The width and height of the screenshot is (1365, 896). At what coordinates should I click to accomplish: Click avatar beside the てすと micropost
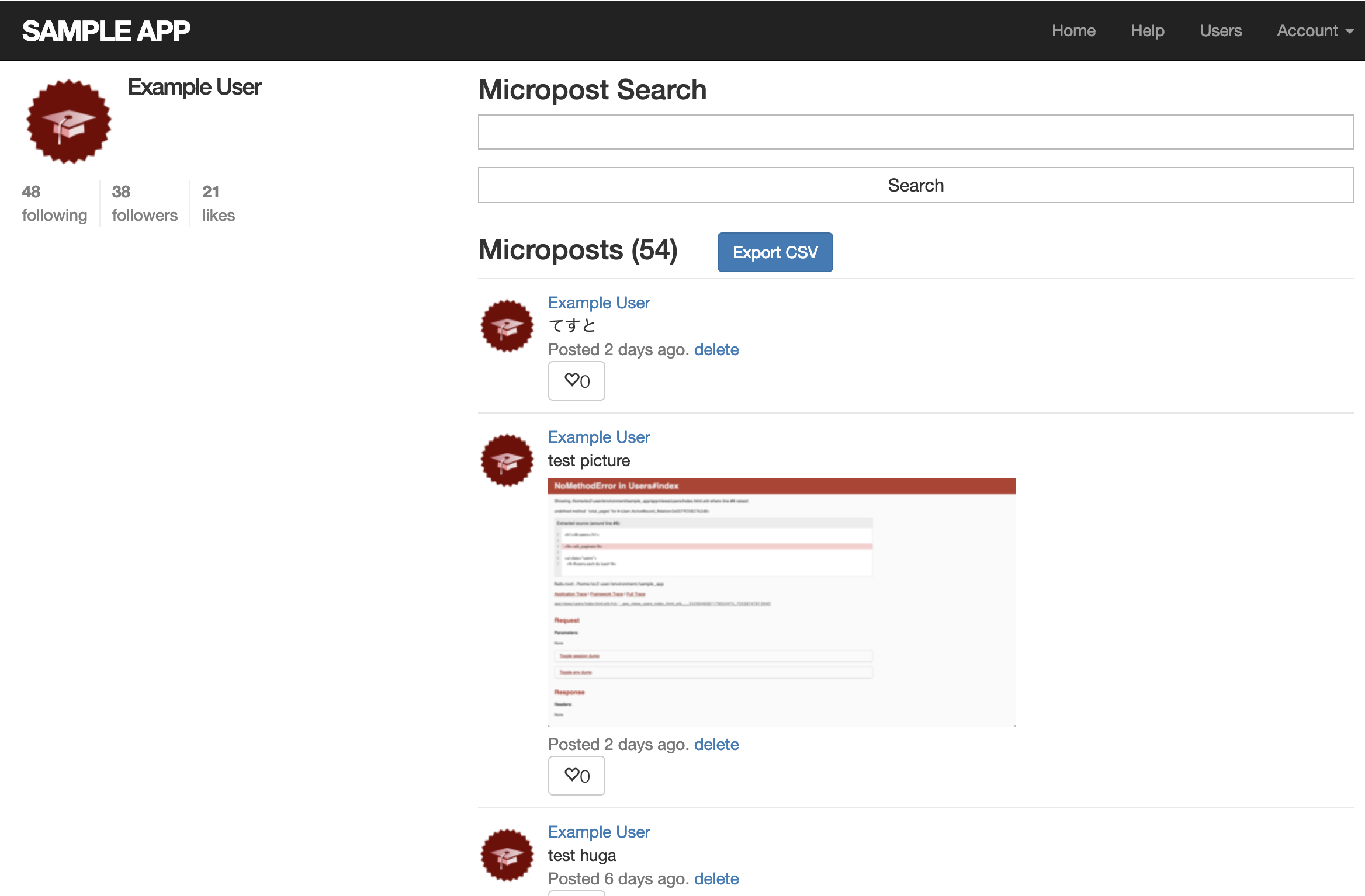pos(507,326)
